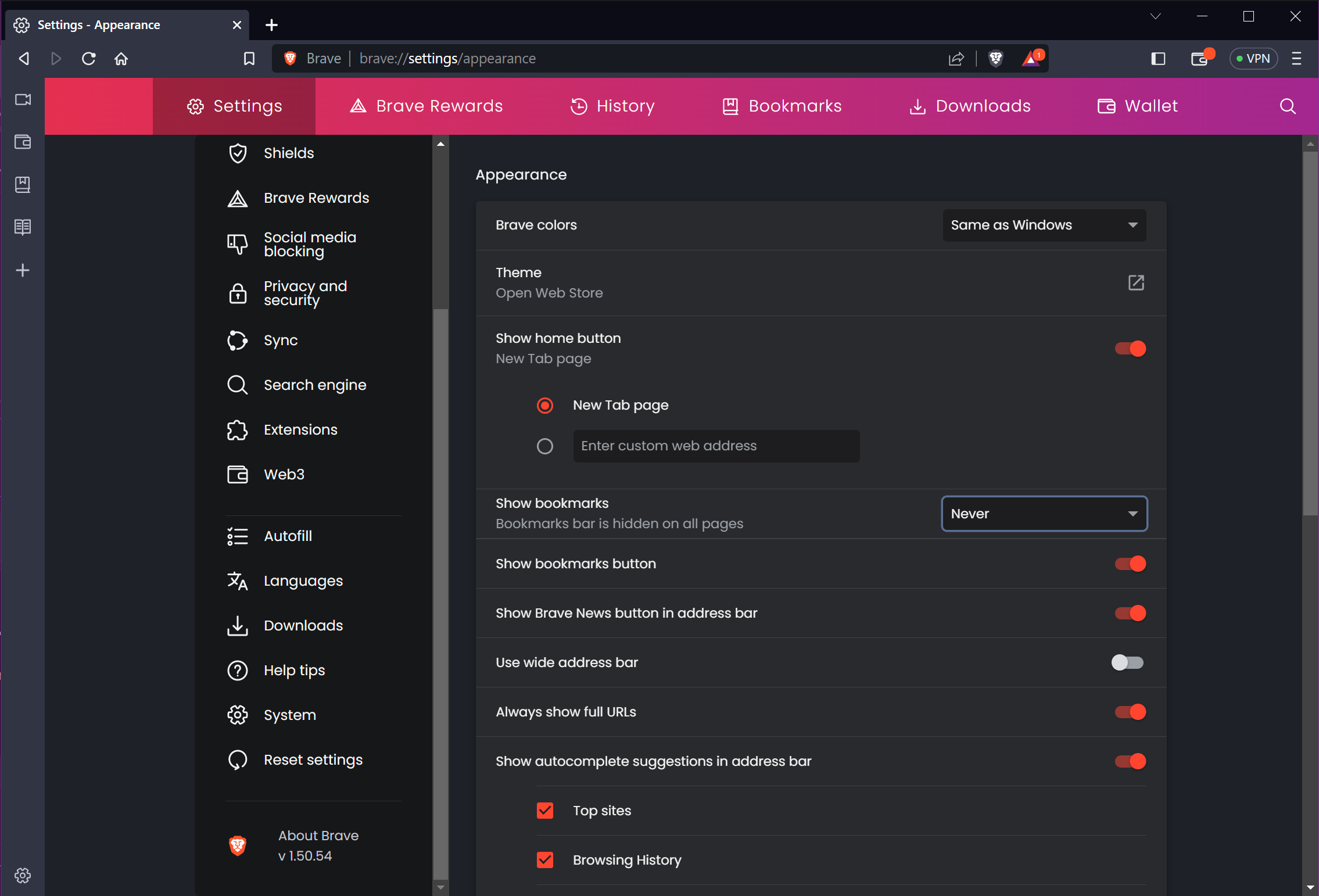Go to the home page icon
The image size is (1319, 896).
(121, 59)
